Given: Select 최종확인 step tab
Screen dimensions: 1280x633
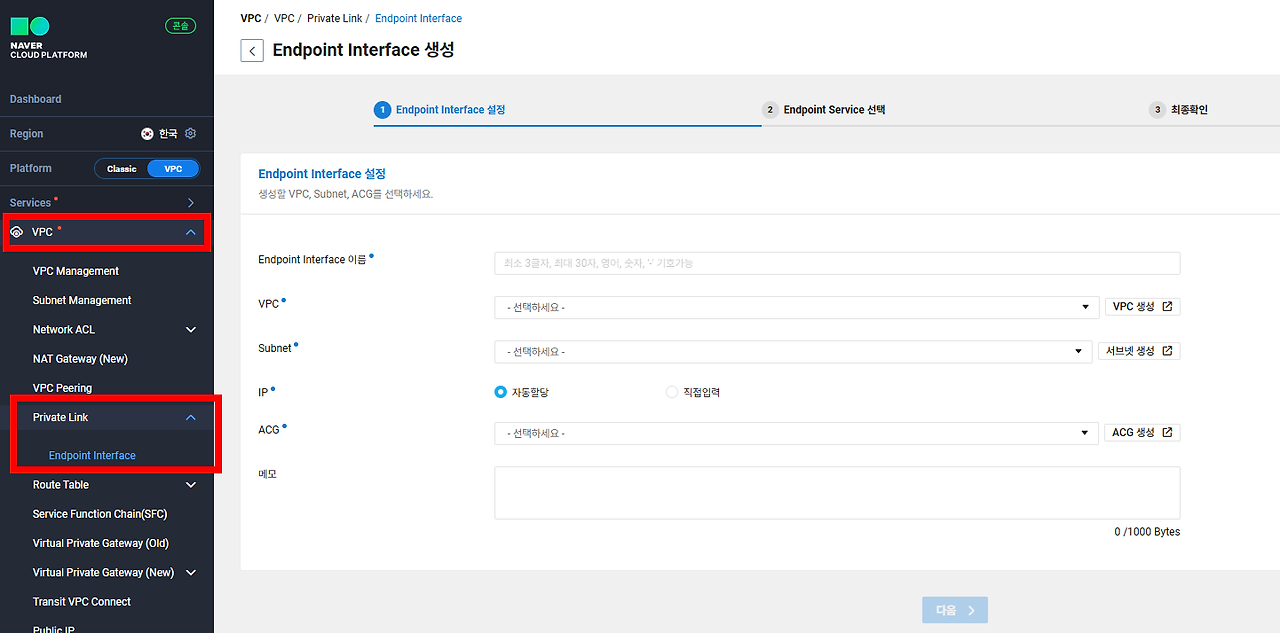Looking at the screenshot, I should (1189, 110).
